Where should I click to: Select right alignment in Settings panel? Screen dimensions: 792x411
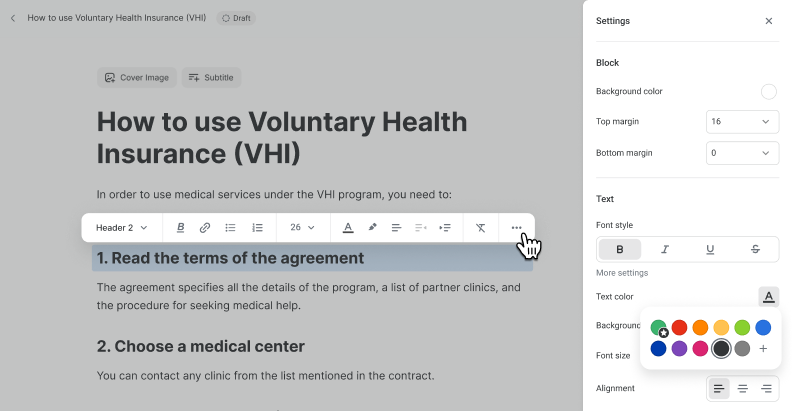(x=766, y=388)
